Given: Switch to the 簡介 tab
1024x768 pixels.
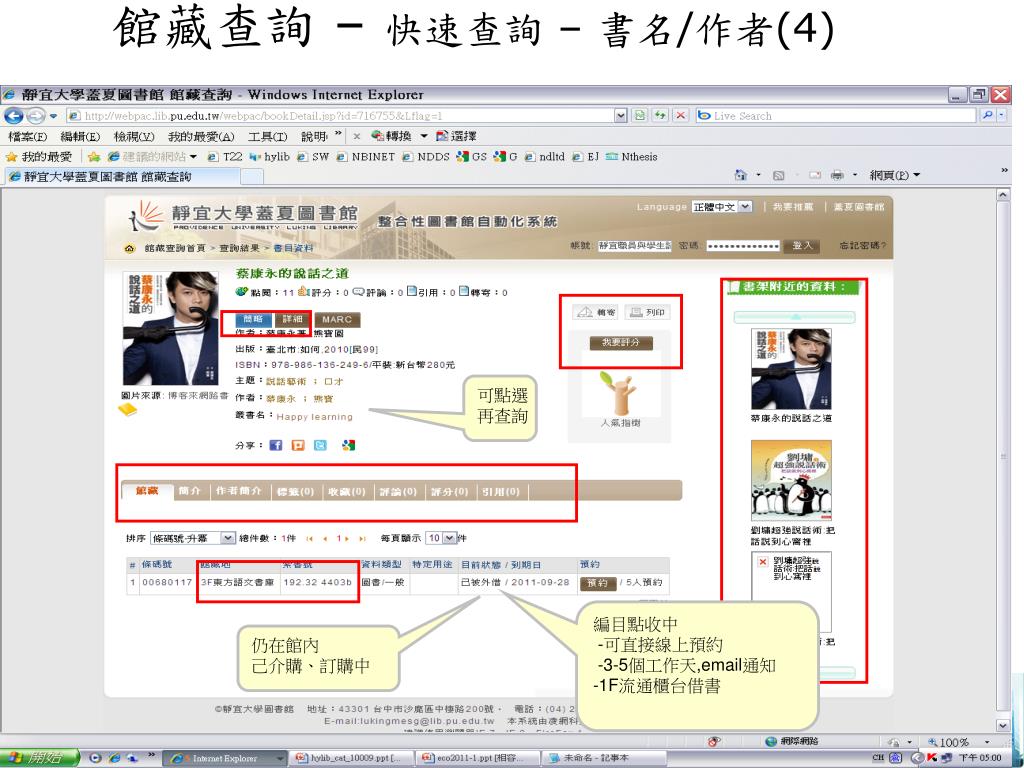Looking at the screenshot, I should point(189,491).
